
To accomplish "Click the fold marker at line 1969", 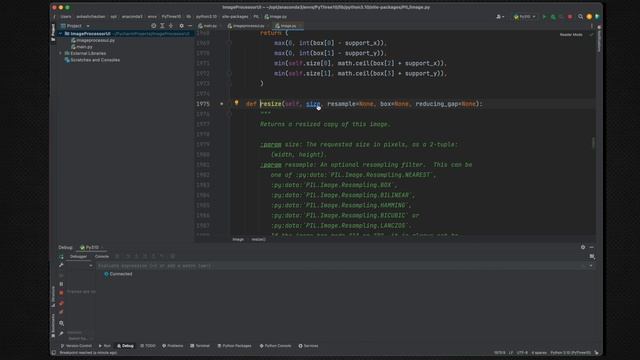I will point(229,43).
